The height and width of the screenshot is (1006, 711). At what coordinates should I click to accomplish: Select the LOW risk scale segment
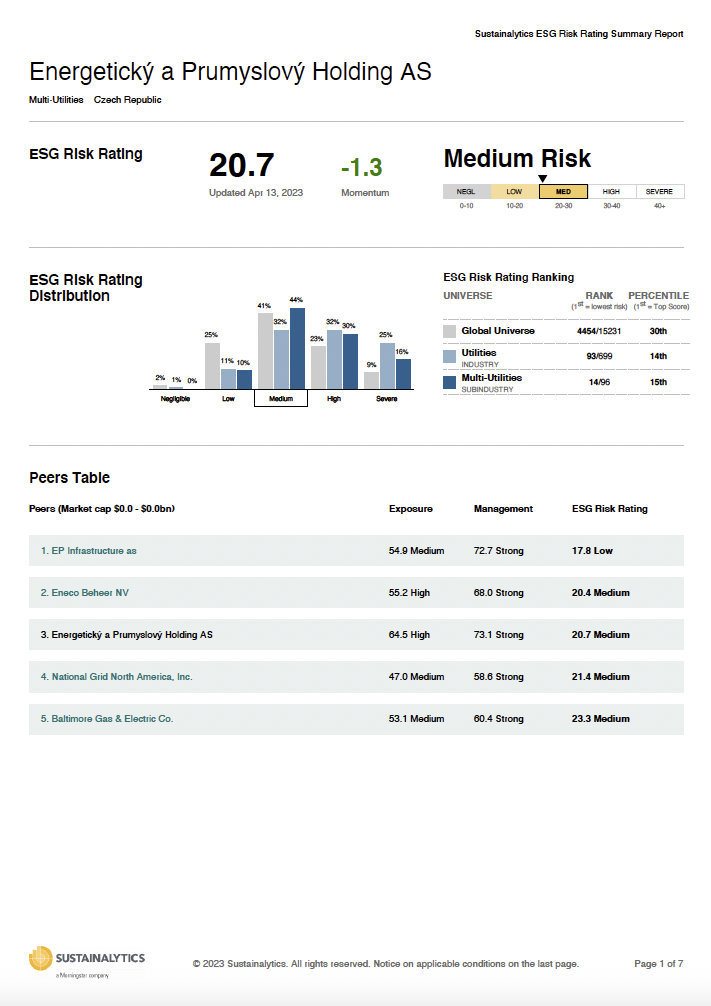[x=515, y=191]
